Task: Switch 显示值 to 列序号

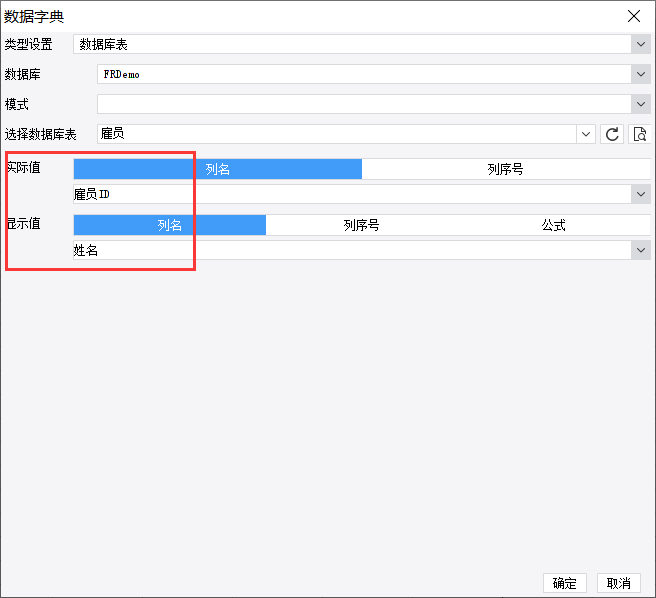Action: click(361, 225)
